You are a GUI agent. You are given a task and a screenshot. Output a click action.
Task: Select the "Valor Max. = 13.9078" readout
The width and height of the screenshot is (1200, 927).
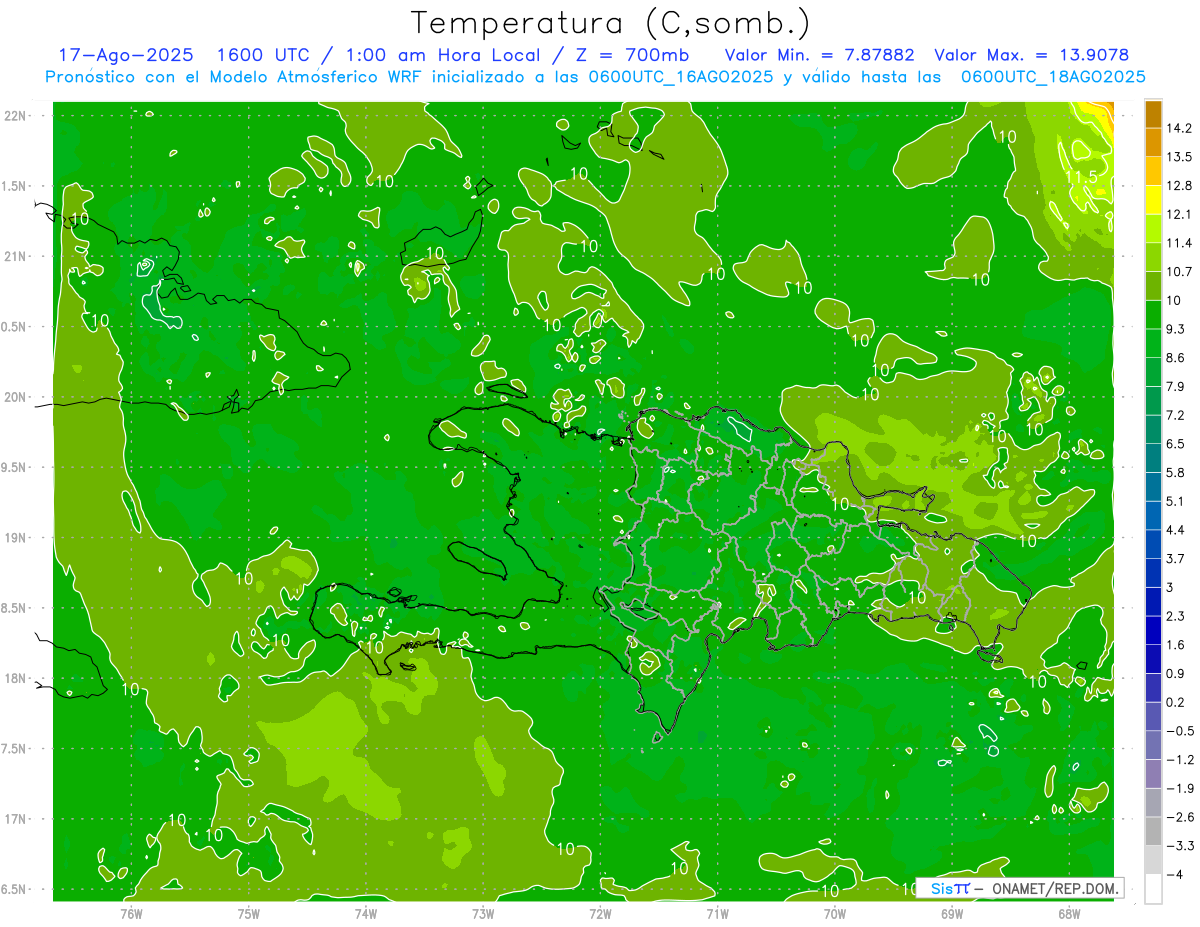click(1031, 55)
